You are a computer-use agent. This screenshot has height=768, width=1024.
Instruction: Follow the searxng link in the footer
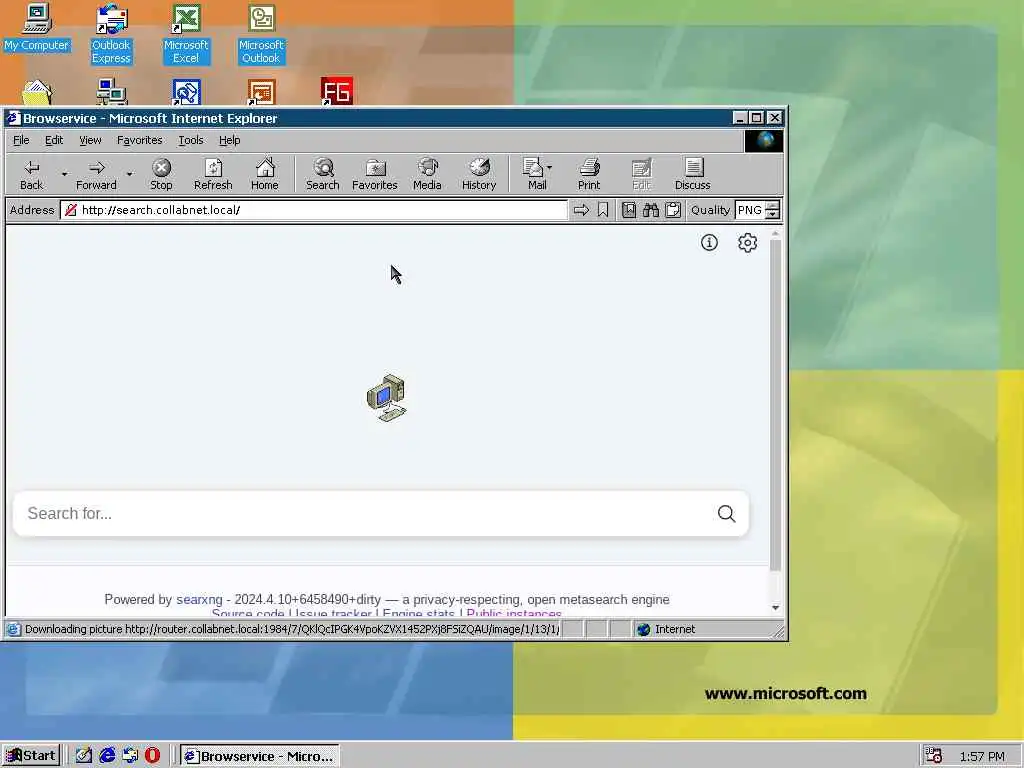(199, 600)
